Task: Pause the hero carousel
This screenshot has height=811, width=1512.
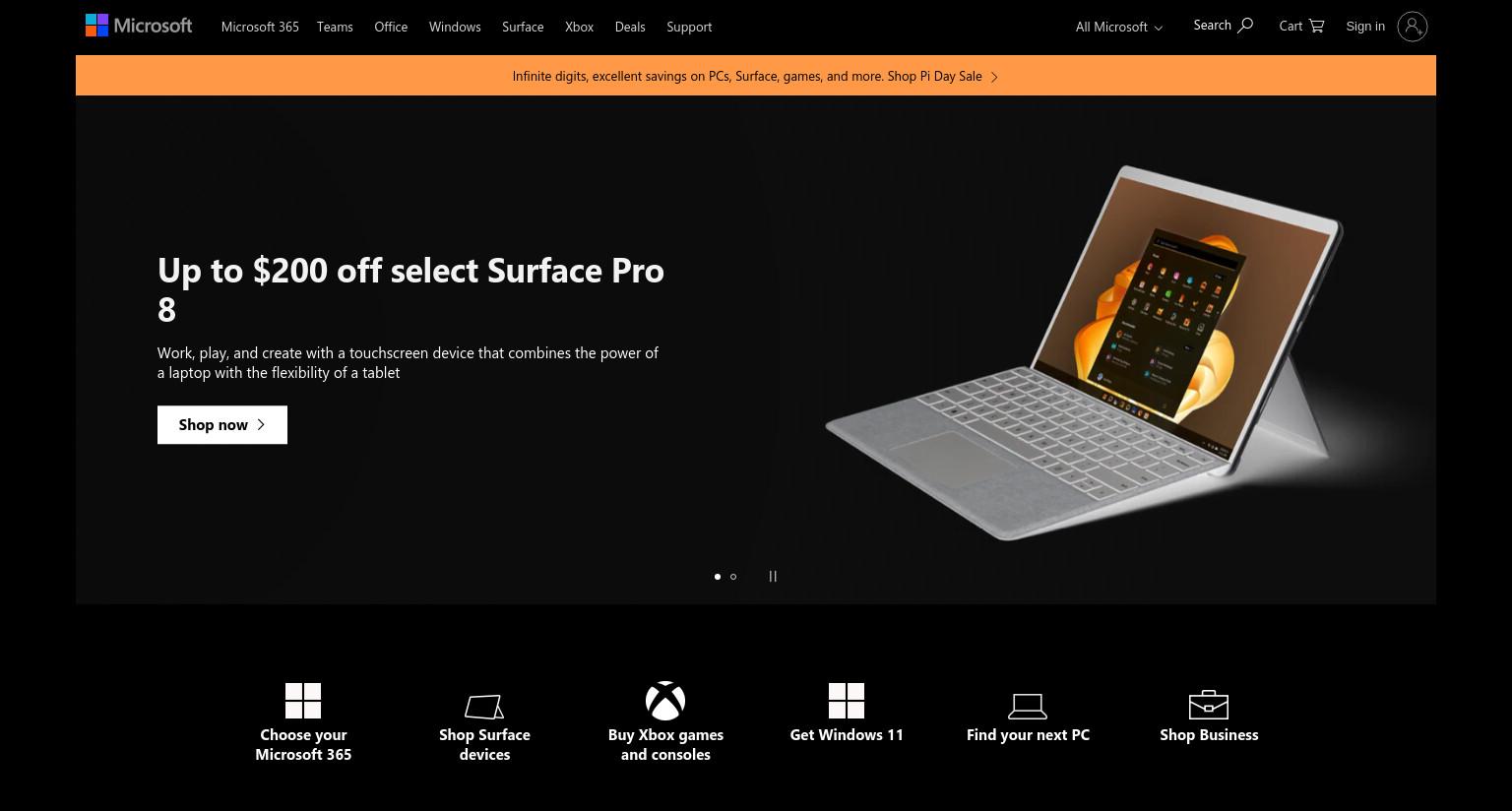Action: [773, 577]
